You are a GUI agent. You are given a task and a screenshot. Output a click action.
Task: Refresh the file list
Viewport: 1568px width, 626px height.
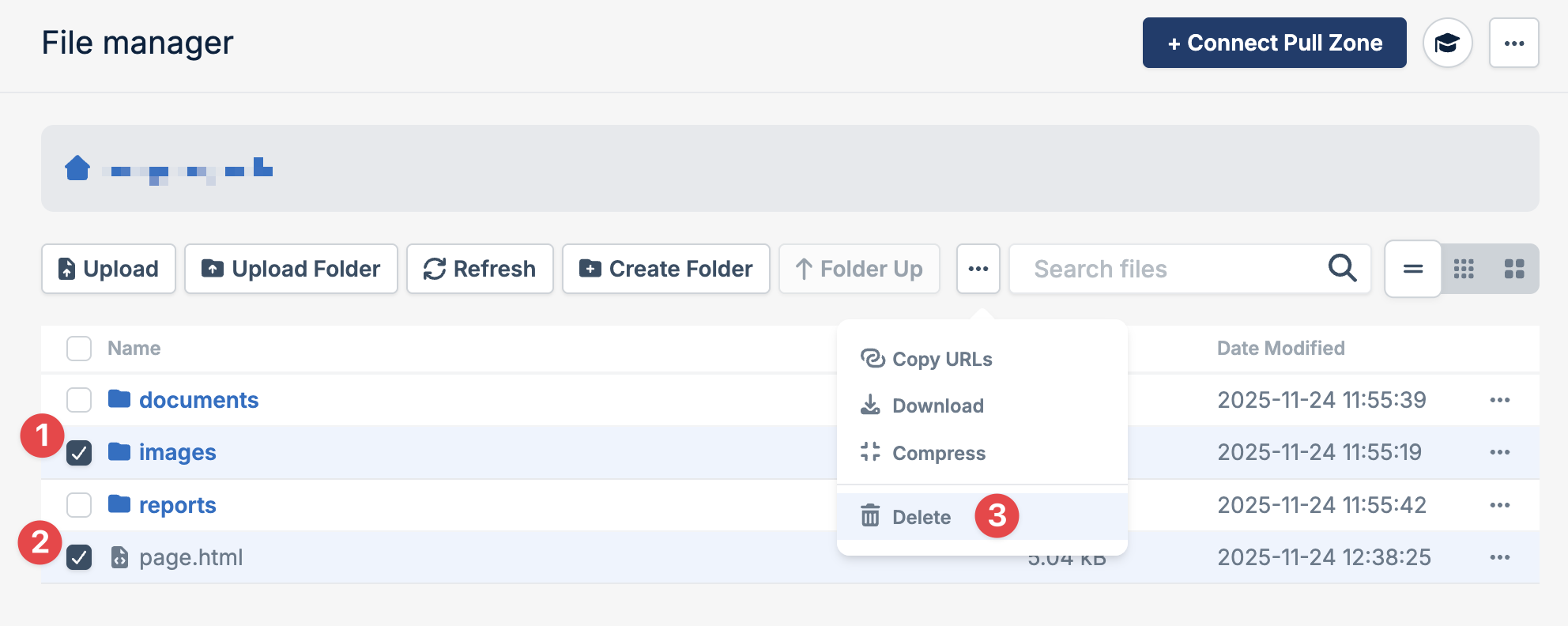pyautogui.click(x=480, y=269)
